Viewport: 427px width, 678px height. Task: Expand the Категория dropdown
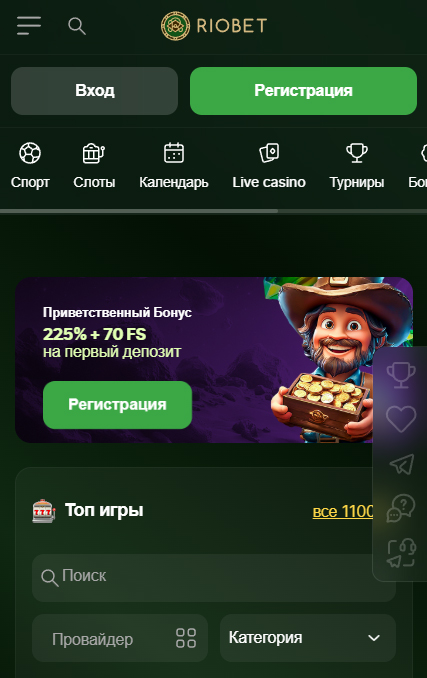point(308,638)
